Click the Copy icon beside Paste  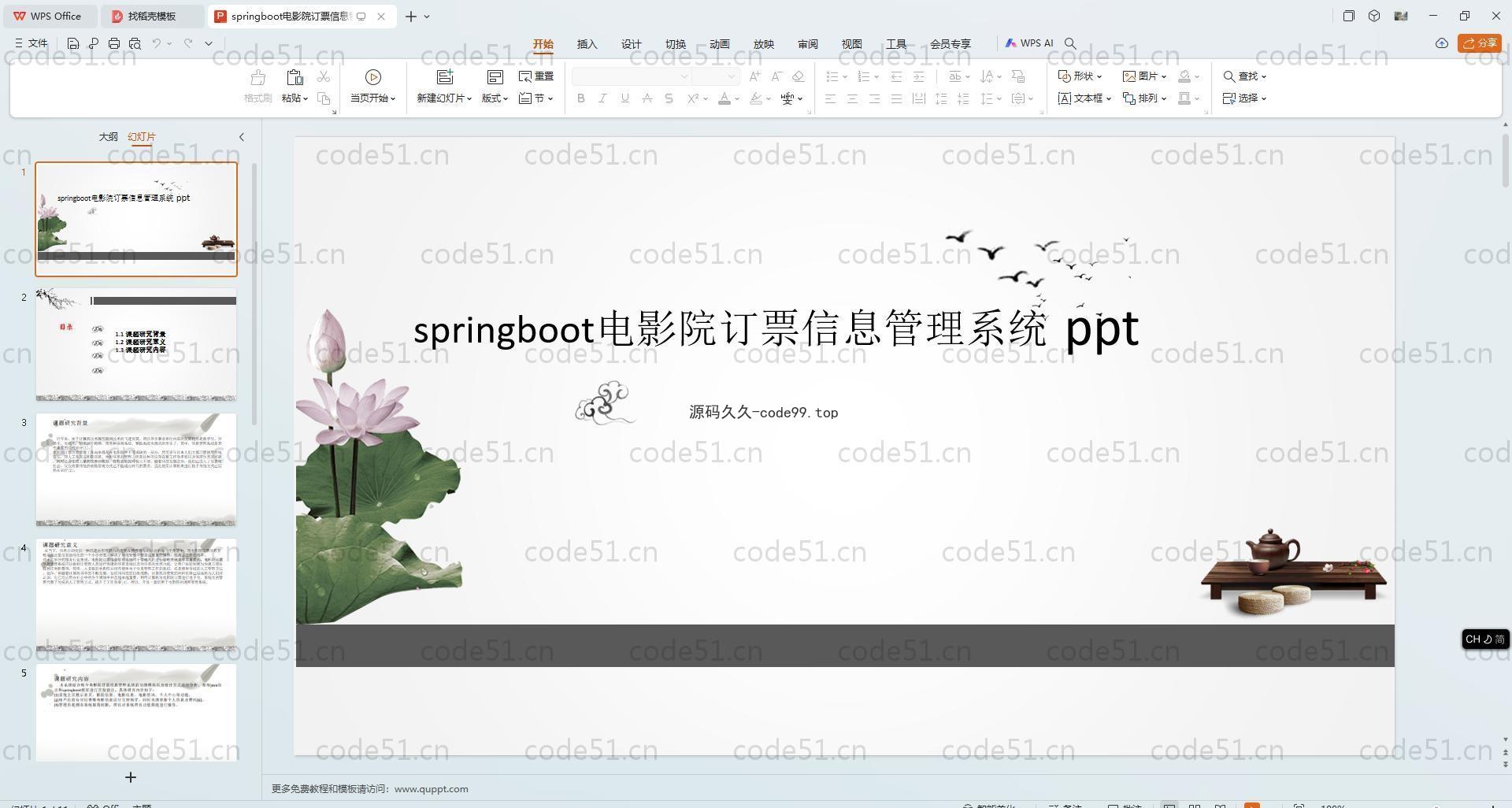point(324,98)
